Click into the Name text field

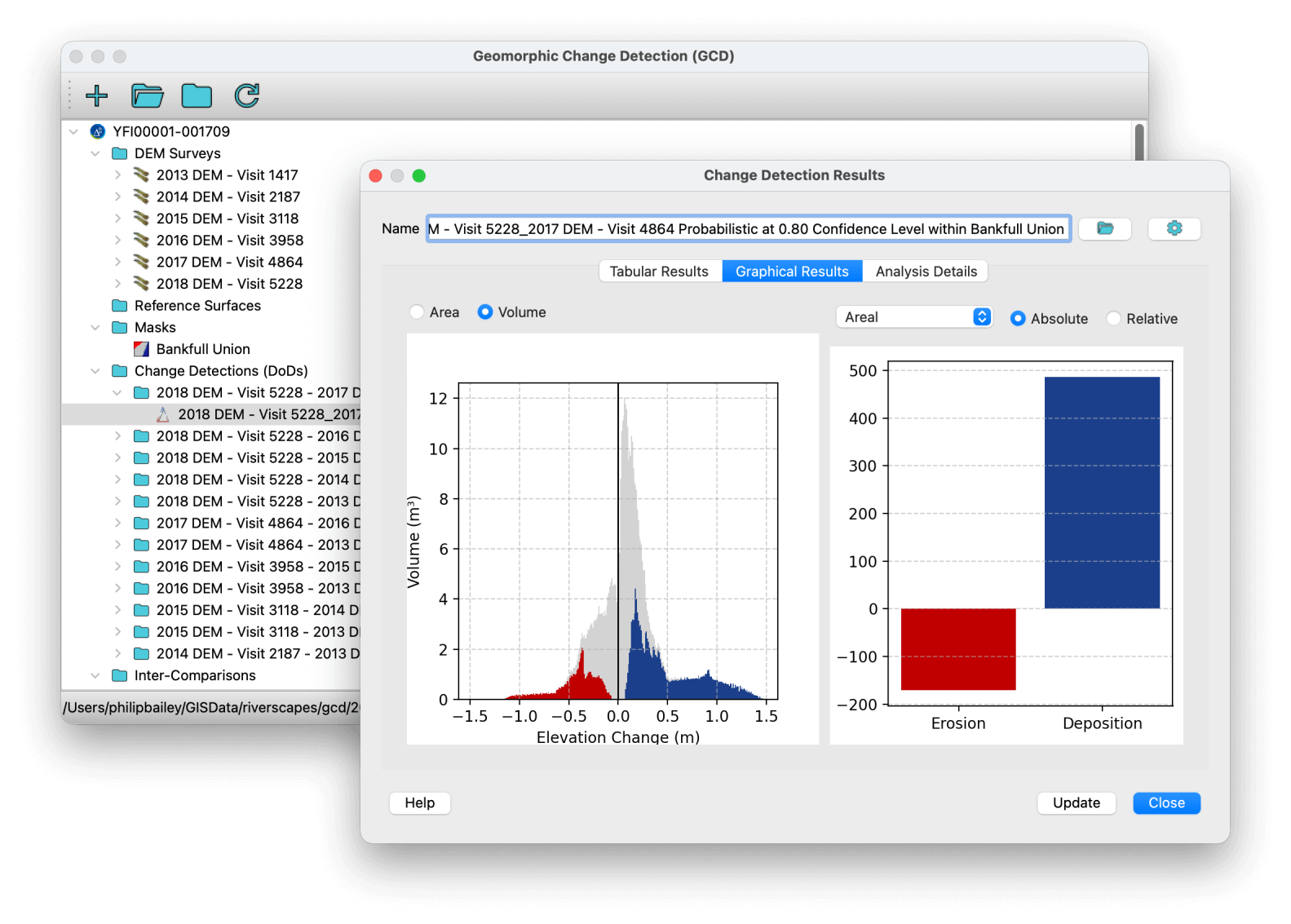[748, 229]
